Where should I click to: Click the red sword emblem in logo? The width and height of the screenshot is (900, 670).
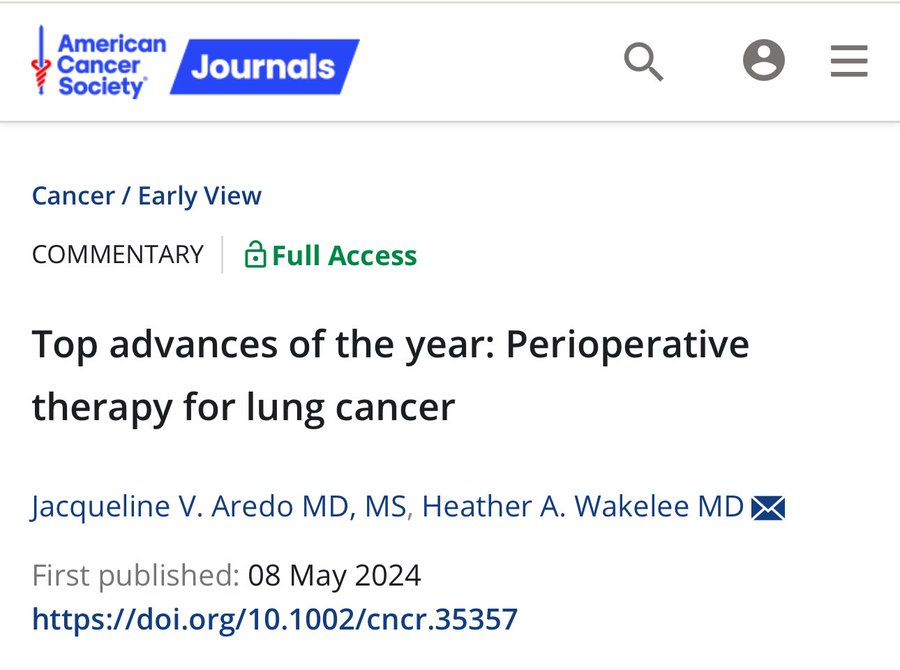pos(41,60)
